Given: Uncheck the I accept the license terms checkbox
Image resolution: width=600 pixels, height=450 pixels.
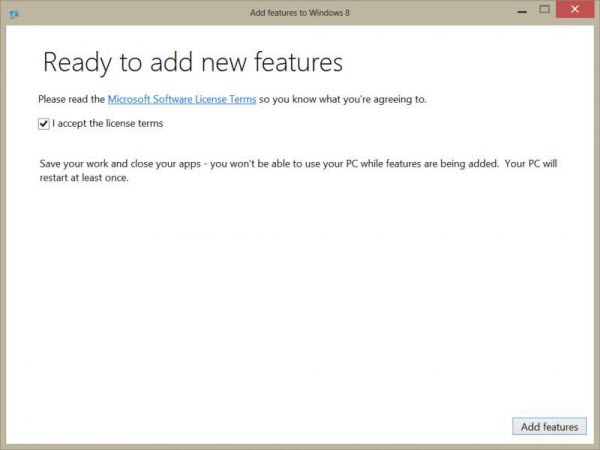Looking at the screenshot, I should click(x=44, y=124).
